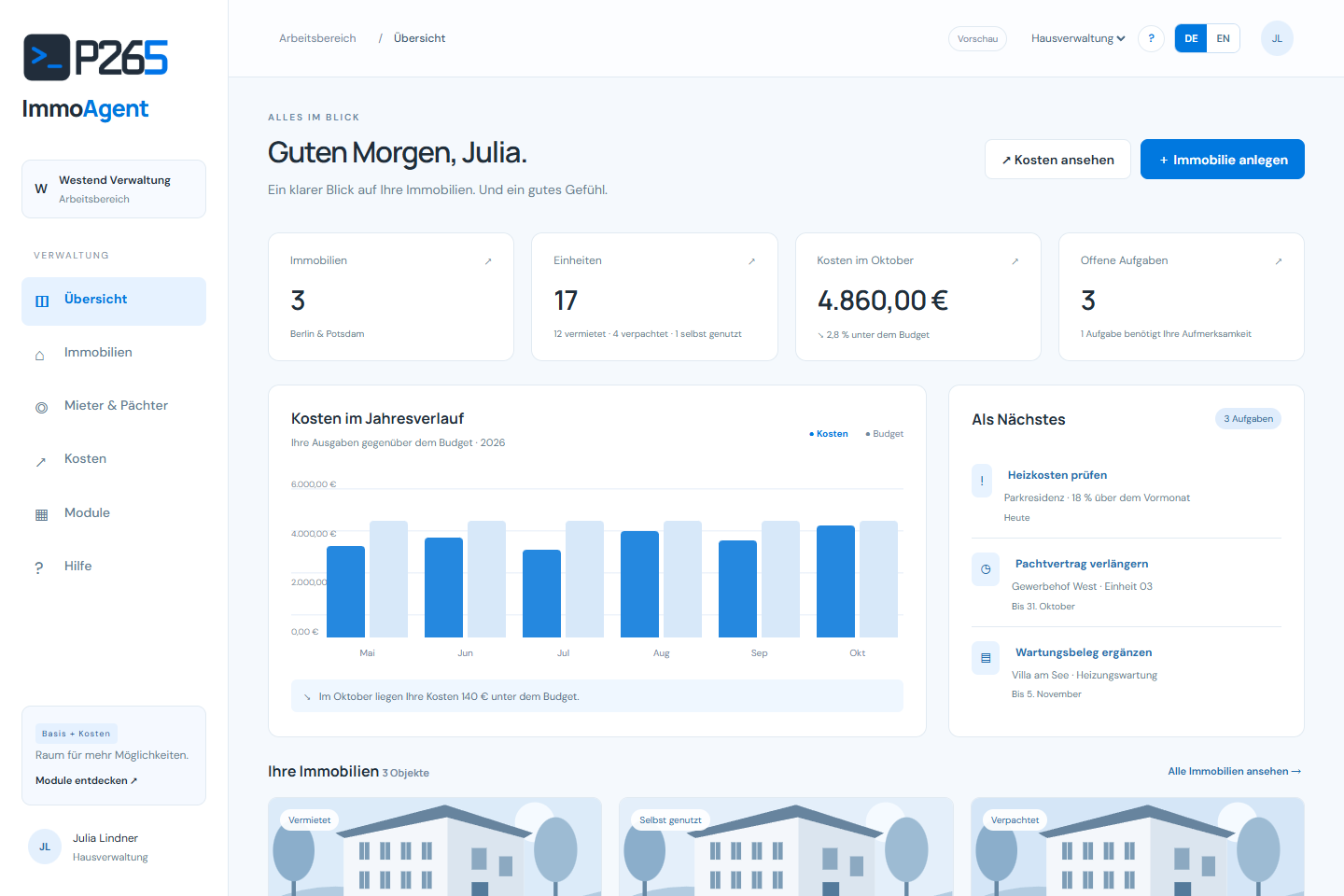This screenshot has width=1344, height=896.
Task: Click the JL avatar in the top bar
Action: coord(1277,38)
